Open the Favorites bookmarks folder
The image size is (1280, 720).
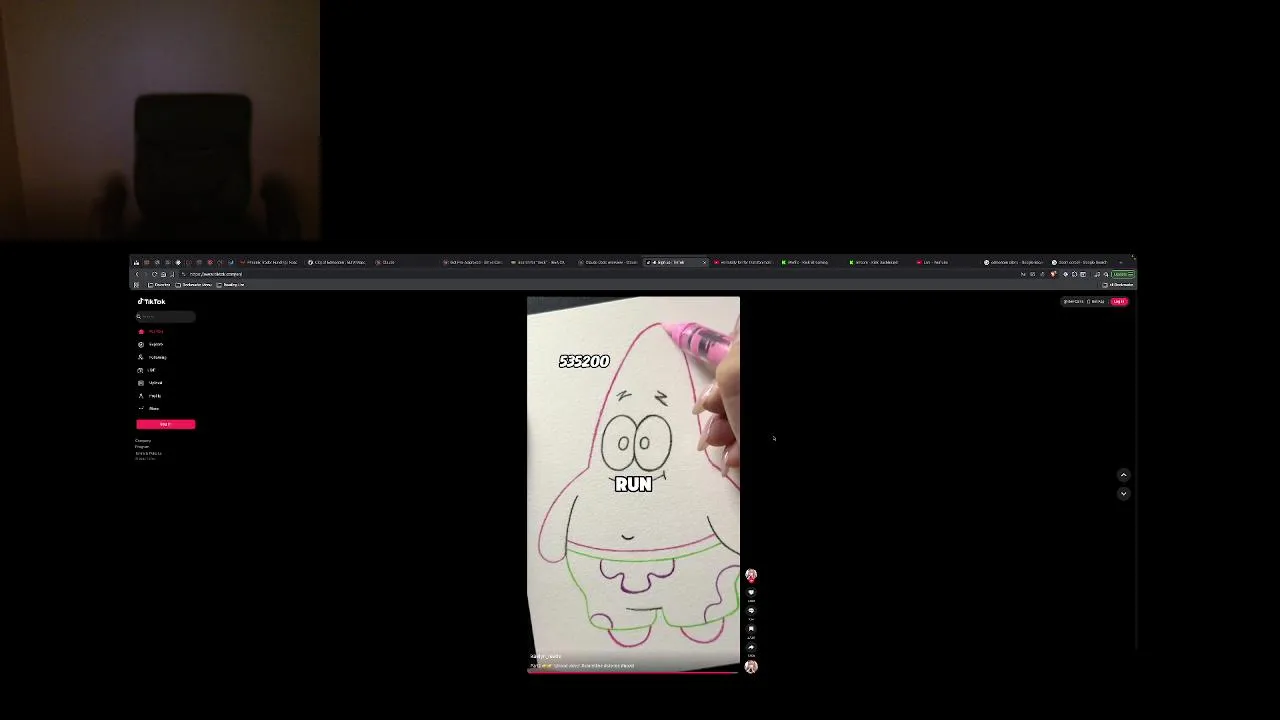pos(158,285)
